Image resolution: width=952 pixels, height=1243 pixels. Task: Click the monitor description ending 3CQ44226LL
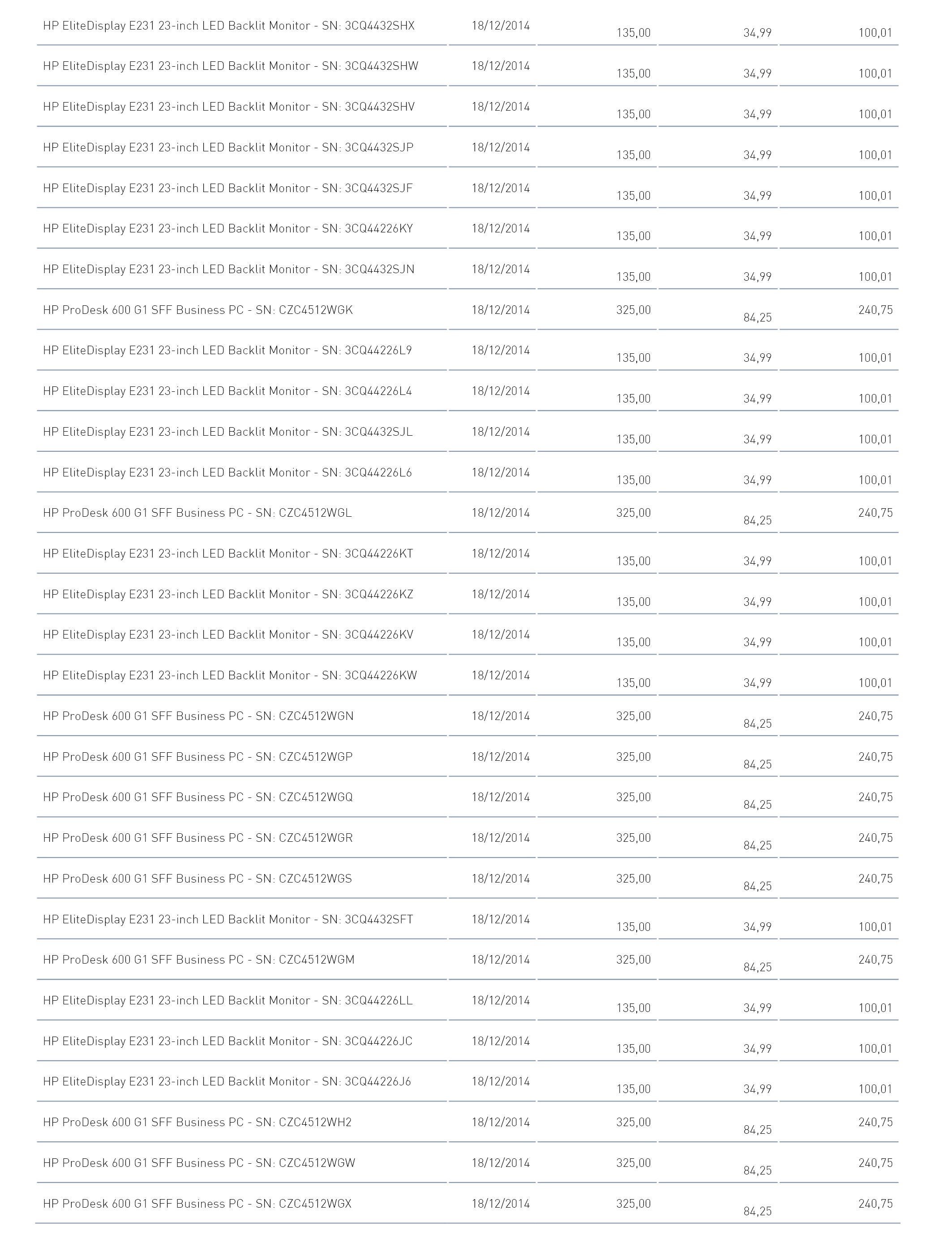[228, 1000]
